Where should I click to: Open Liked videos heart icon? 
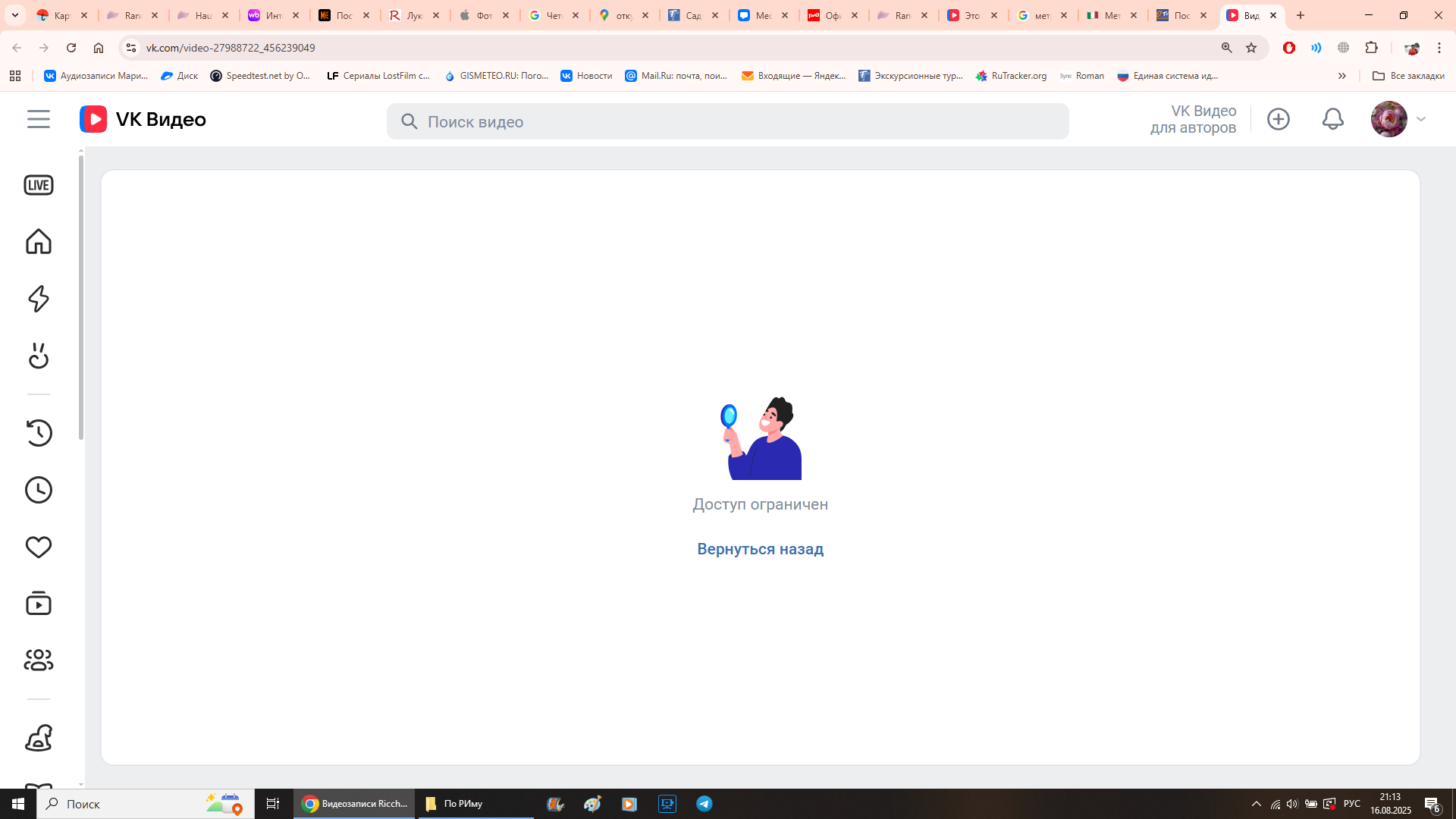[39, 547]
